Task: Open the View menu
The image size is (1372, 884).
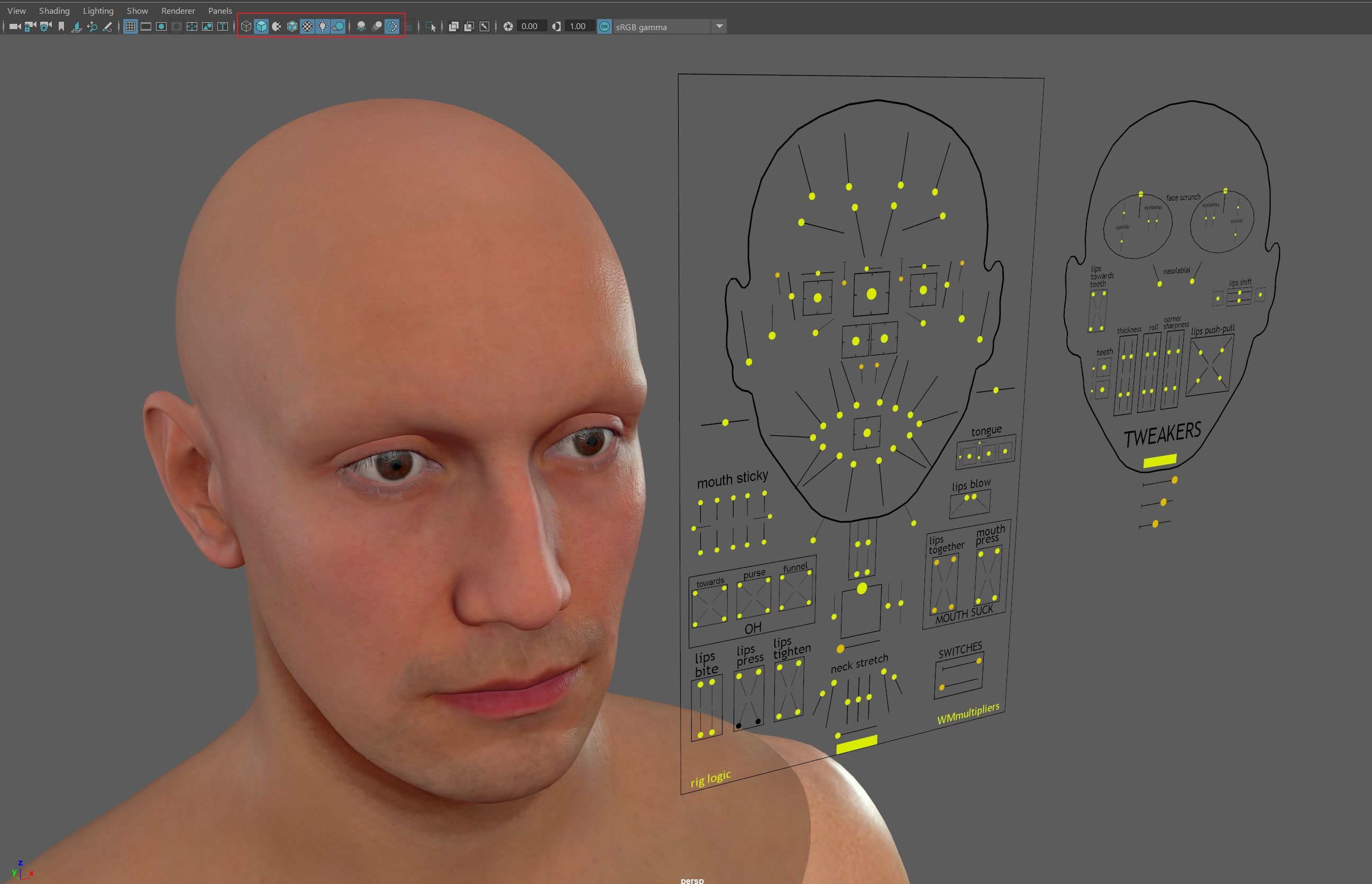Action: [16, 11]
